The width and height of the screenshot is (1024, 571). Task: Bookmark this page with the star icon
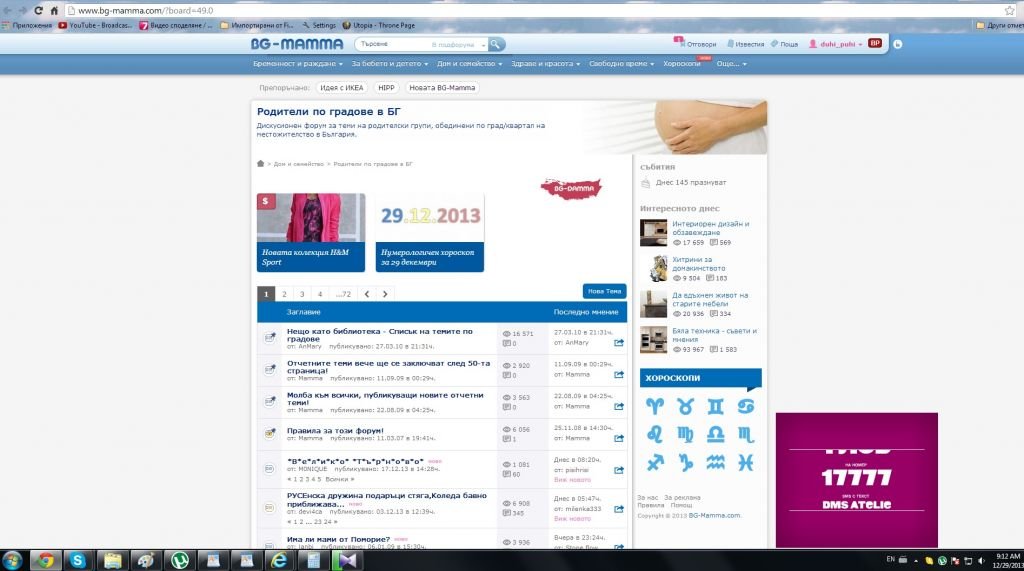tap(1009, 10)
